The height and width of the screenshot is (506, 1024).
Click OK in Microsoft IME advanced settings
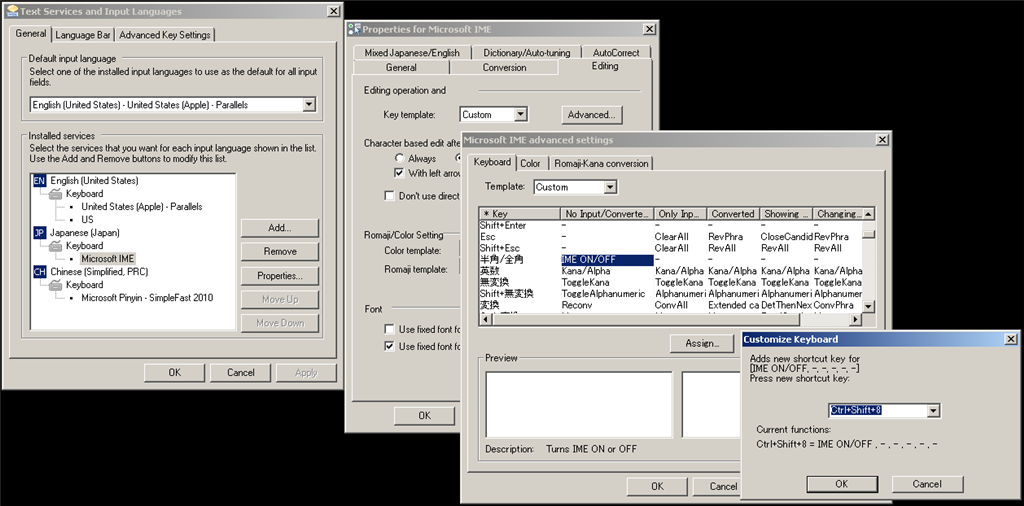(657, 486)
